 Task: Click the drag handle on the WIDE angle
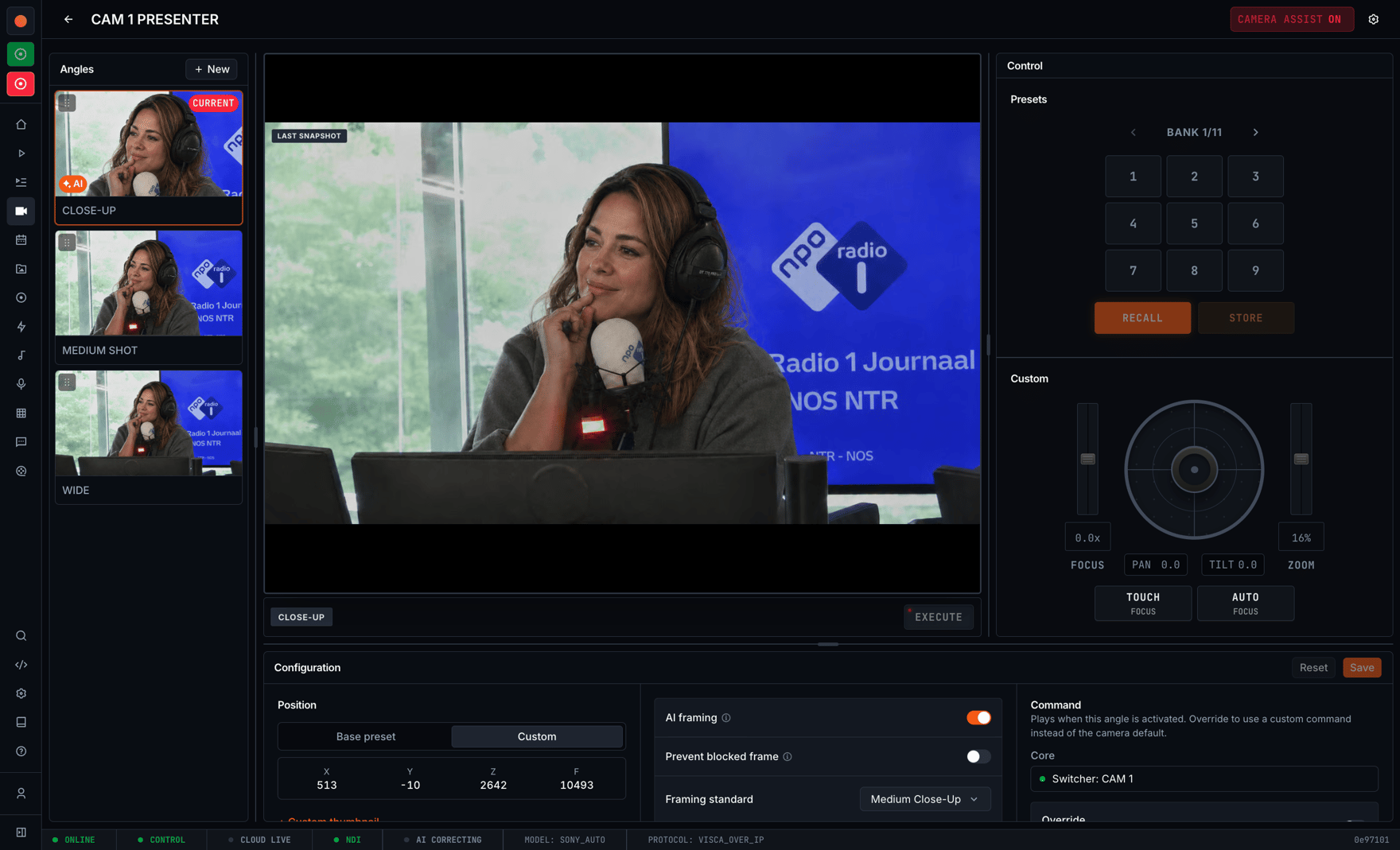coord(67,382)
